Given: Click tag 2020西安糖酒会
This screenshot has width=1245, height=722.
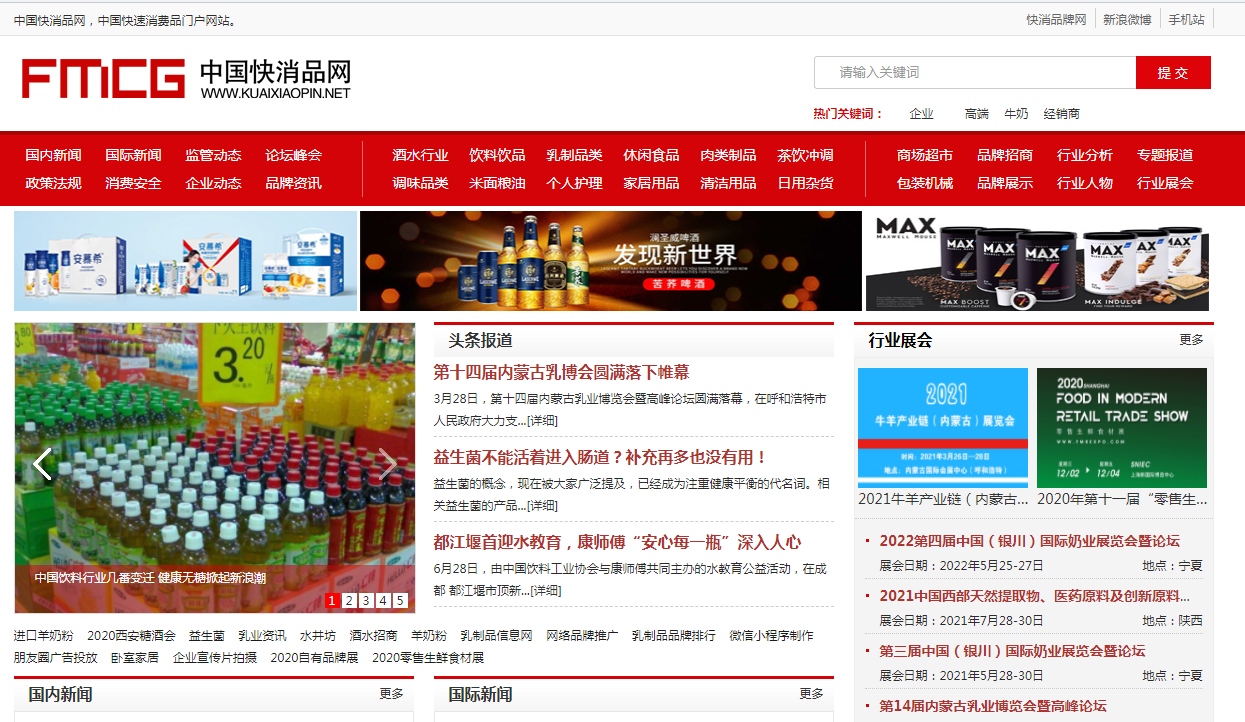Looking at the screenshot, I should pyautogui.click(x=131, y=636).
